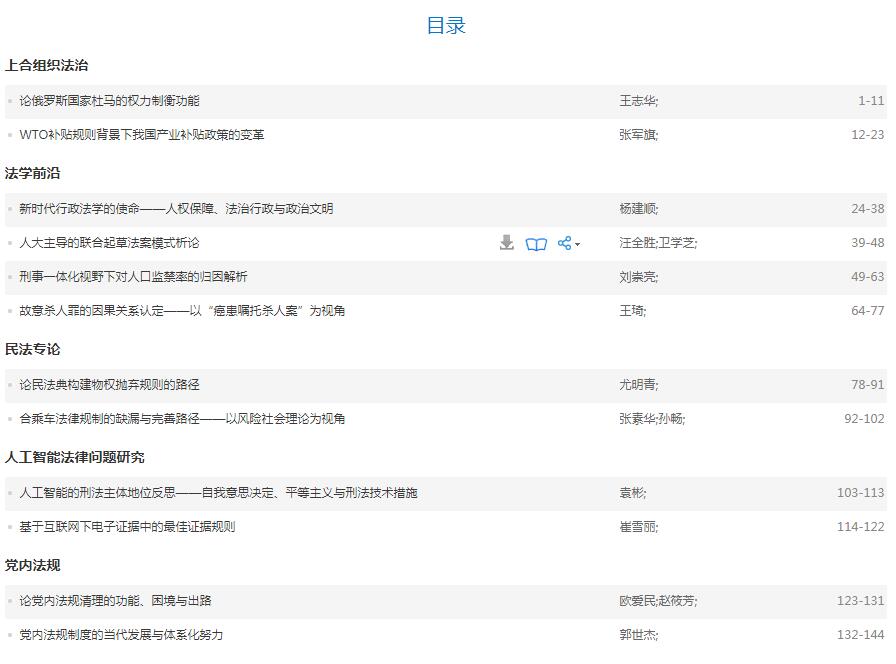Open article 论党内法规清理的功能、困境与出路
896x664 pixels.
(x=115, y=601)
